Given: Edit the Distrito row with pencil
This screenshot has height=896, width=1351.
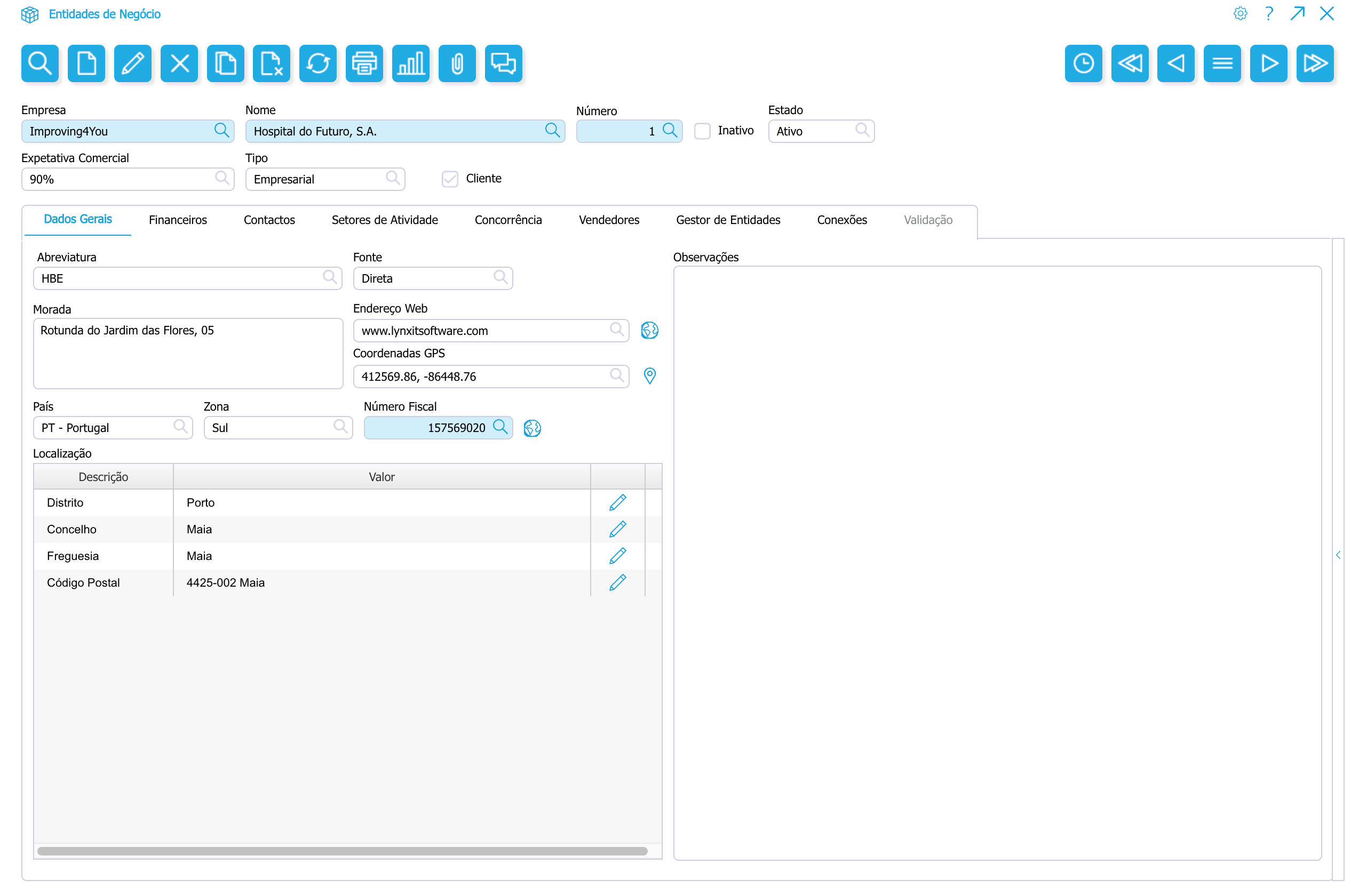Looking at the screenshot, I should [x=617, y=502].
